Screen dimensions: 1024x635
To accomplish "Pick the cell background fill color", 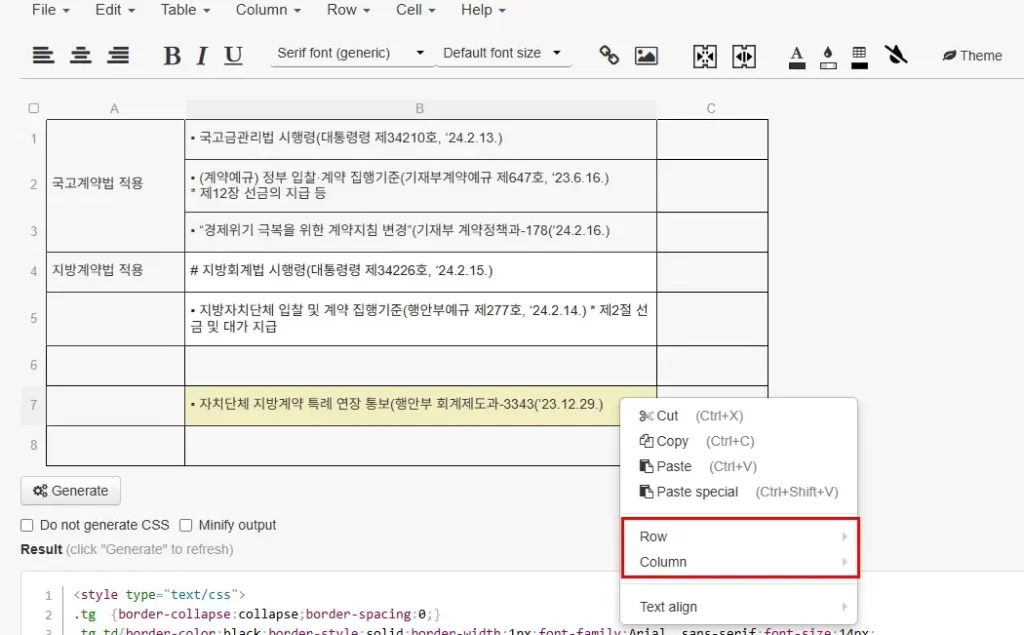I will (827, 55).
